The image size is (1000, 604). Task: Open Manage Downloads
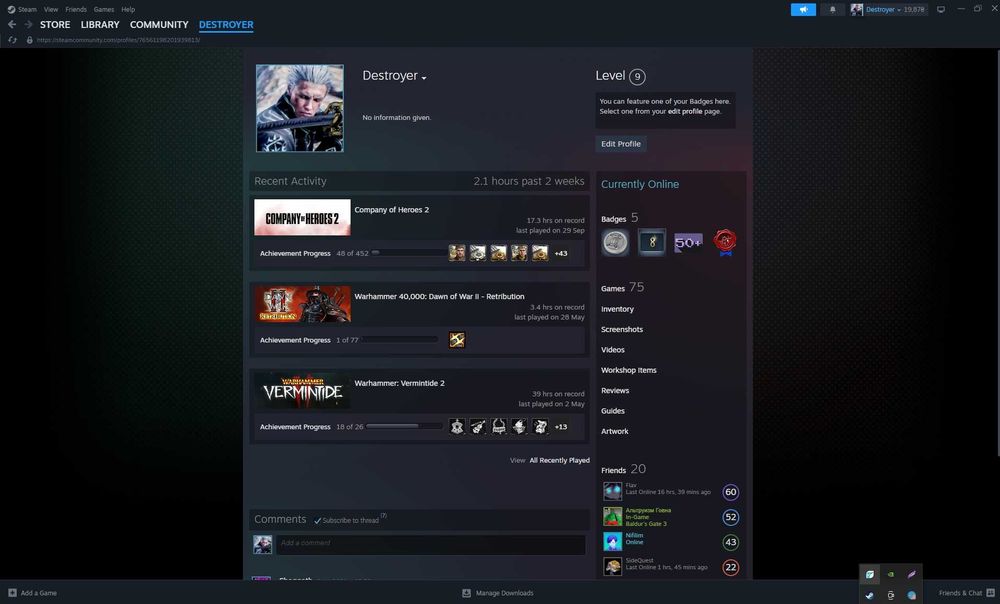(497, 593)
